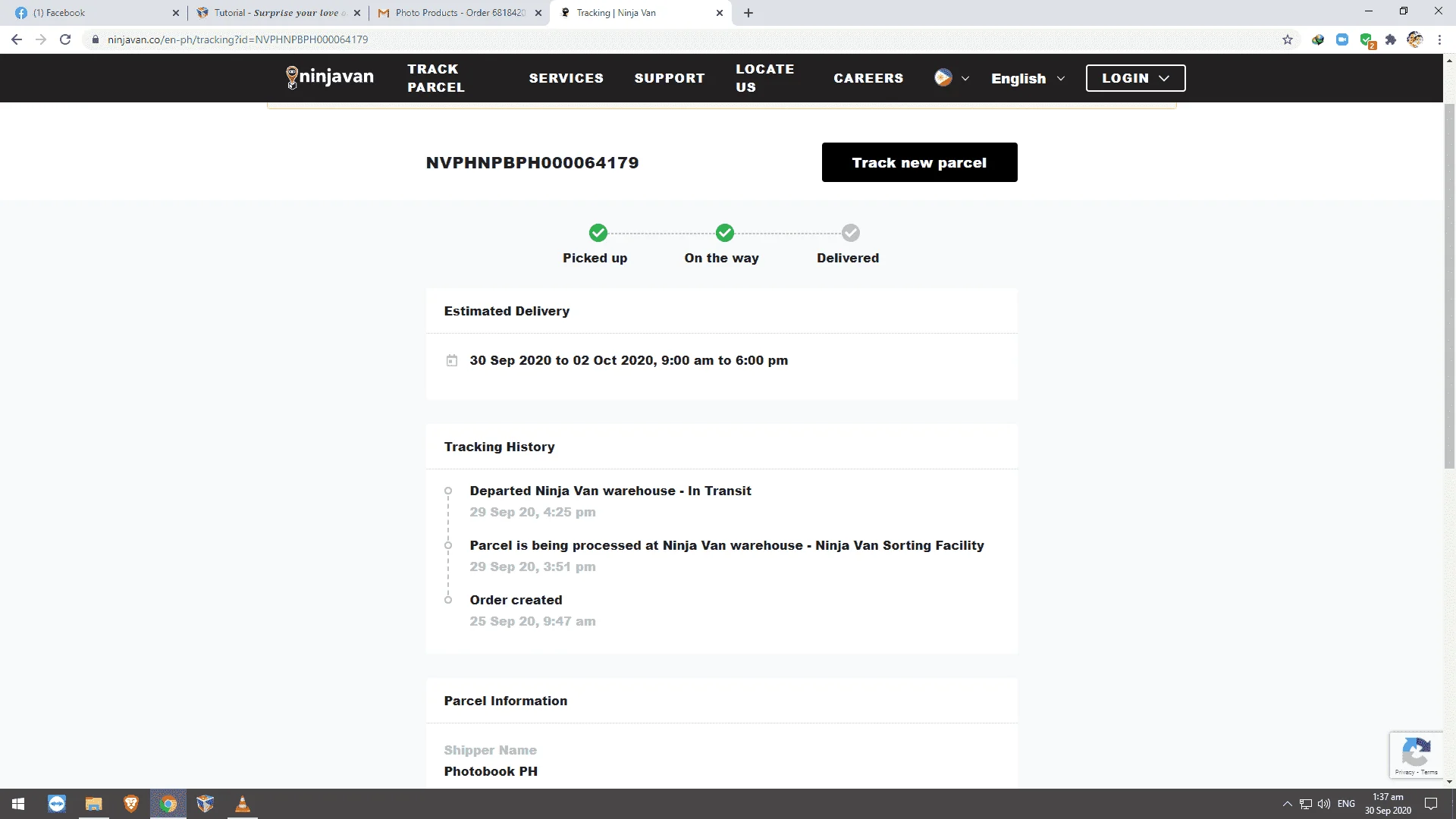Click the browser forward arrow
This screenshot has width=1456, height=819.
click(x=41, y=39)
